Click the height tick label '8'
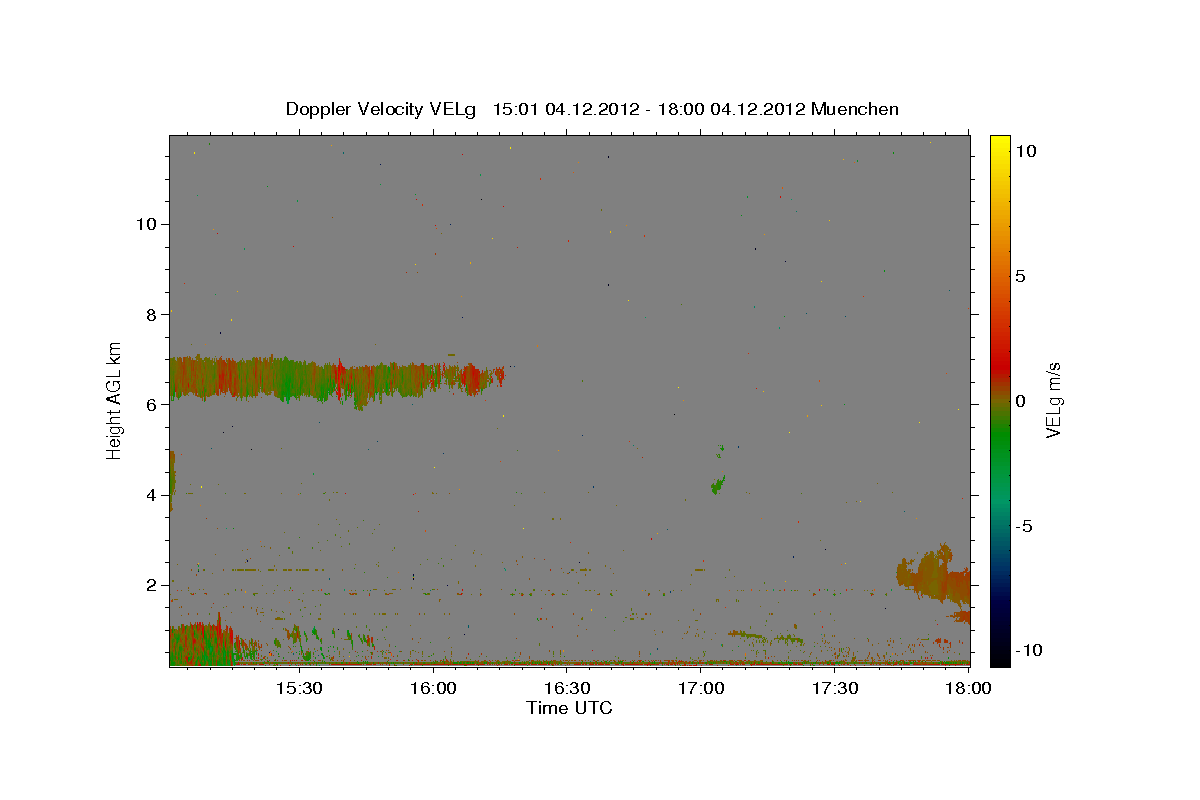Image resolution: width=1200 pixels, height=800 pixels. click(x=151, y=314)
